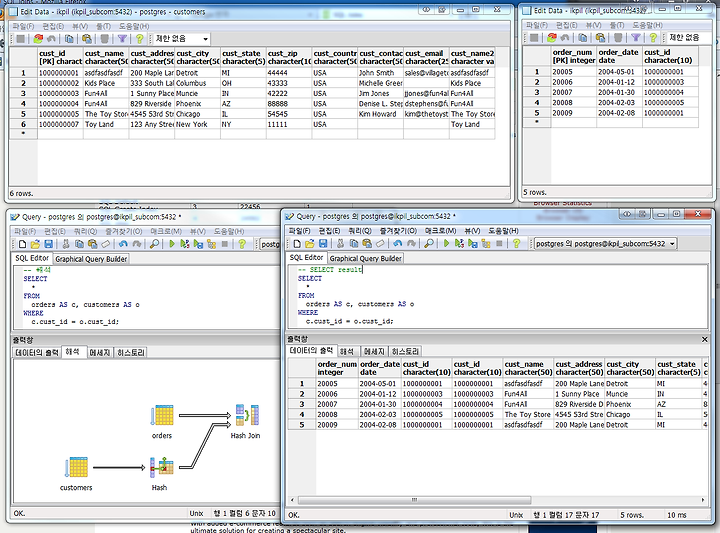Click Refresh icon in customers Edit Data toolbar

(38, 39)
